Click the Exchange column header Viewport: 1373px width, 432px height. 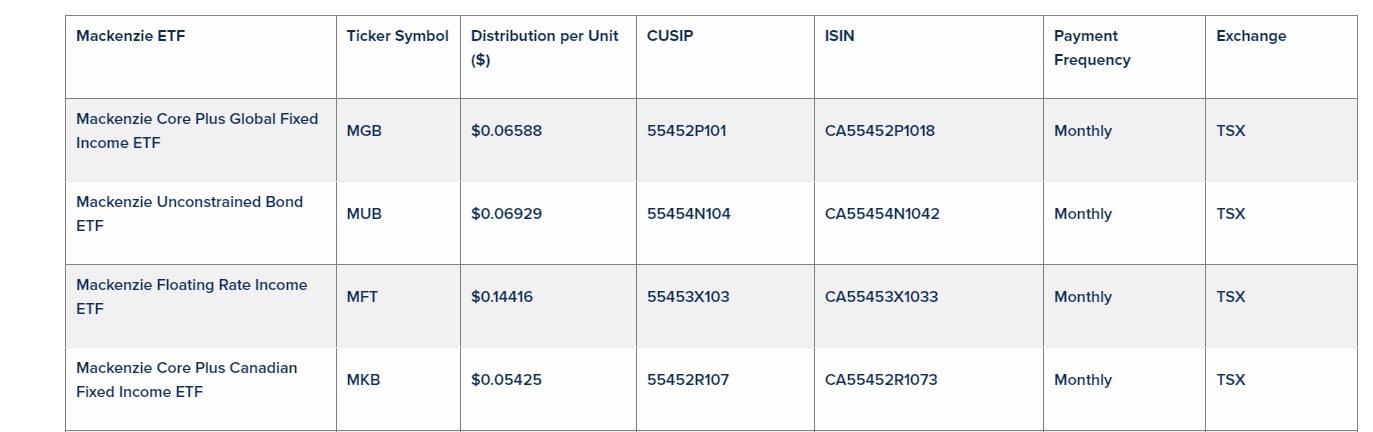coord(1251,36)
